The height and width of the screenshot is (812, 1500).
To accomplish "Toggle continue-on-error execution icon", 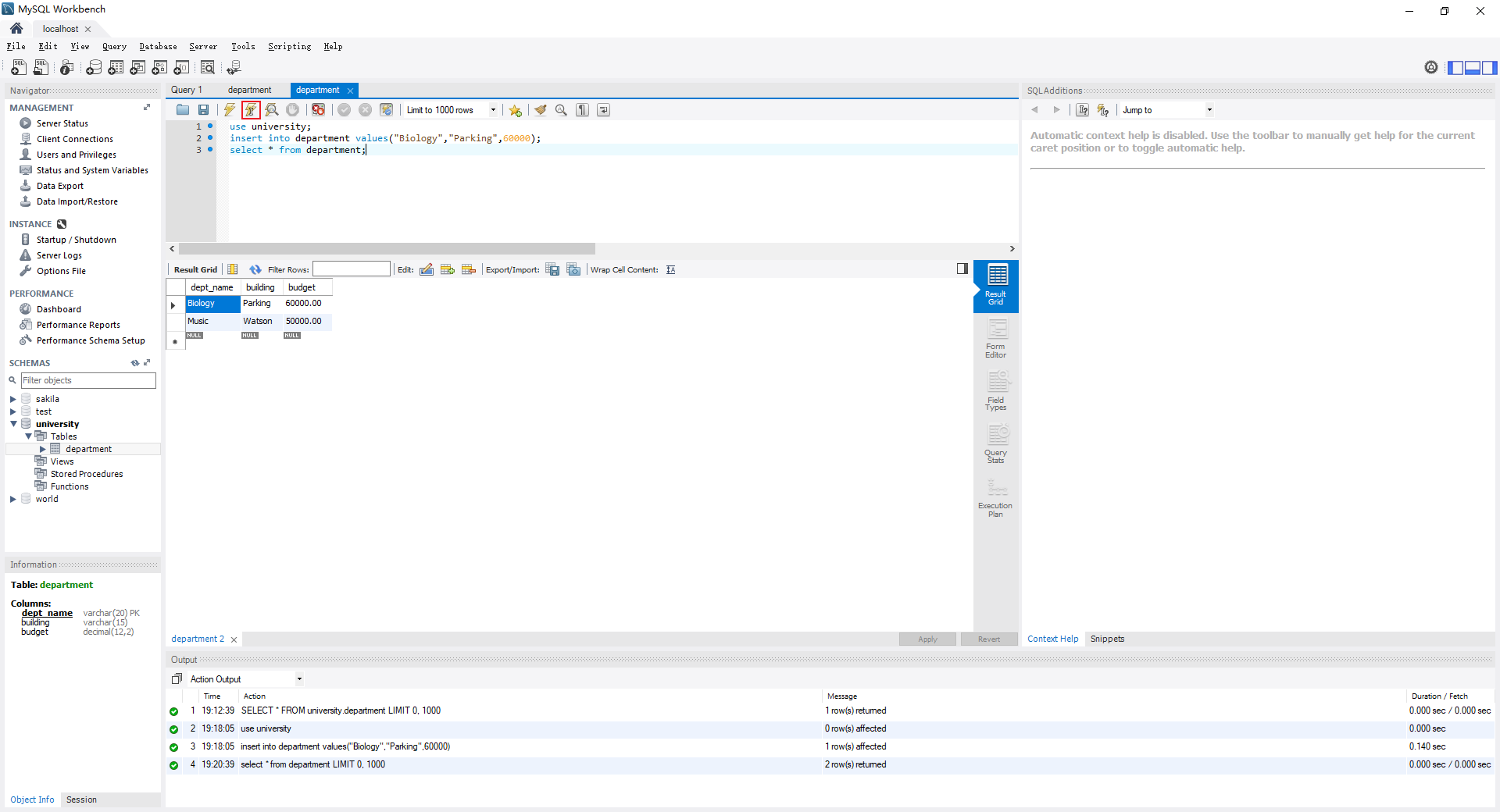I will (x=318, y=110).
